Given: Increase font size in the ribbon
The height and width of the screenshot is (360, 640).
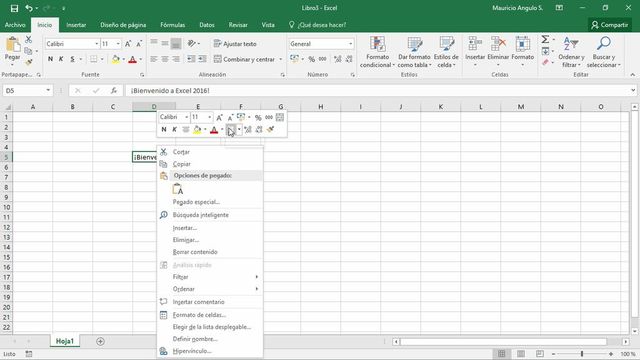Looking at the screenshot, I should (128, 44).
